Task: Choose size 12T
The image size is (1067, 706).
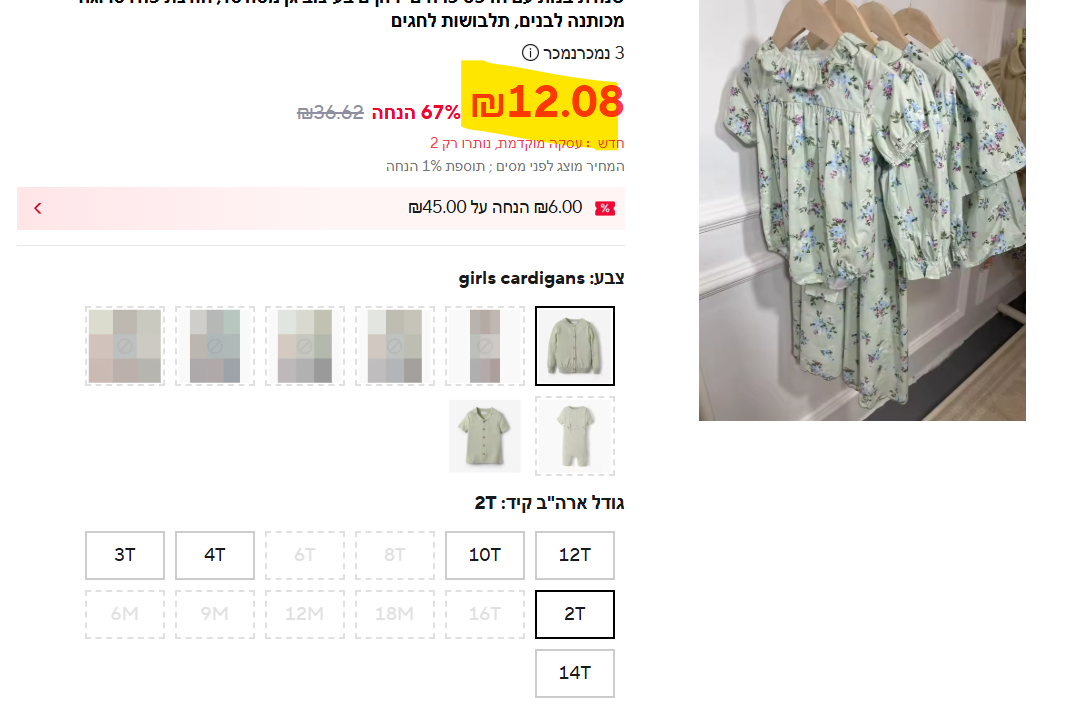Action: [575, 556]
